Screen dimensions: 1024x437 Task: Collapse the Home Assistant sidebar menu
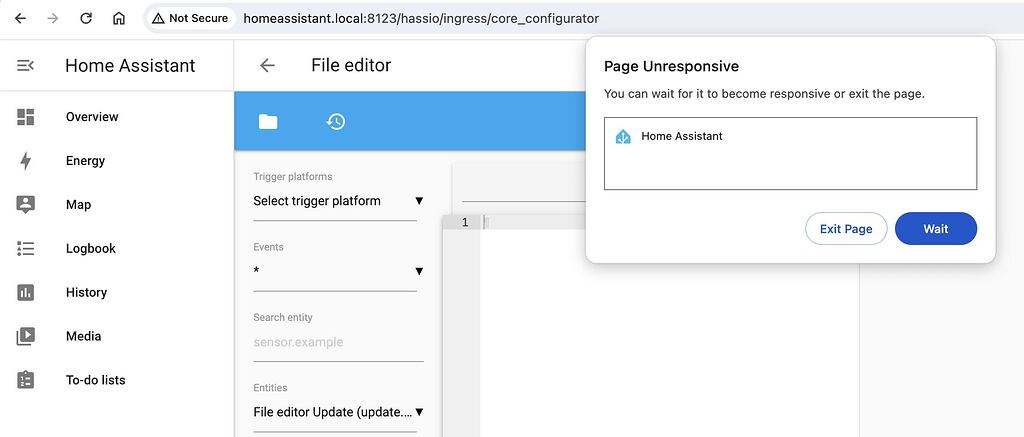25,66
